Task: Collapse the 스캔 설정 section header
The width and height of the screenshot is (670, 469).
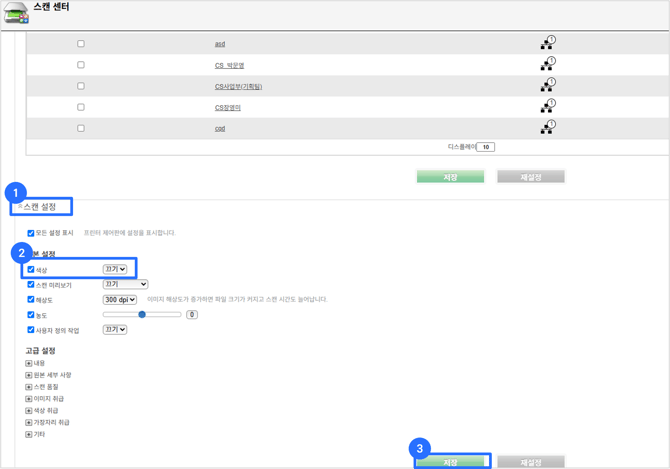Action: click(x=37, y=207)
